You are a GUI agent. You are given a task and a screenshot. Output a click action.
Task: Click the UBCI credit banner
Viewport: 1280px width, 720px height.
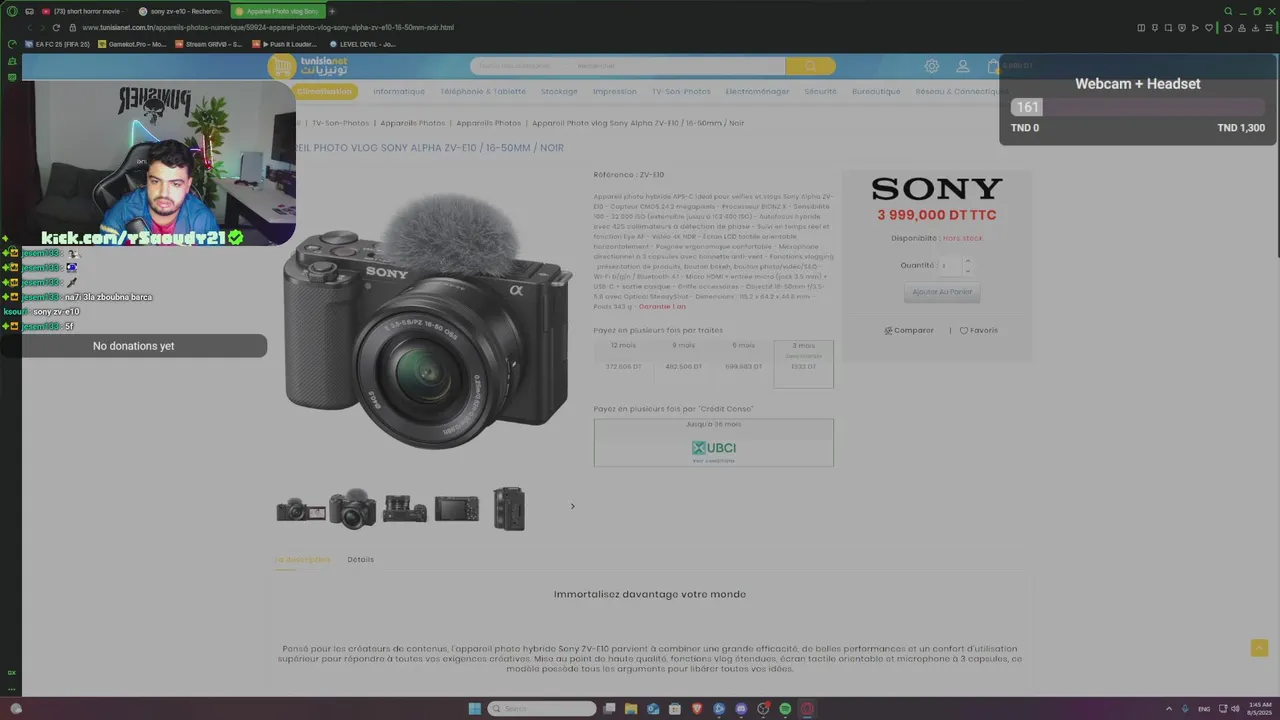[713, 442]
